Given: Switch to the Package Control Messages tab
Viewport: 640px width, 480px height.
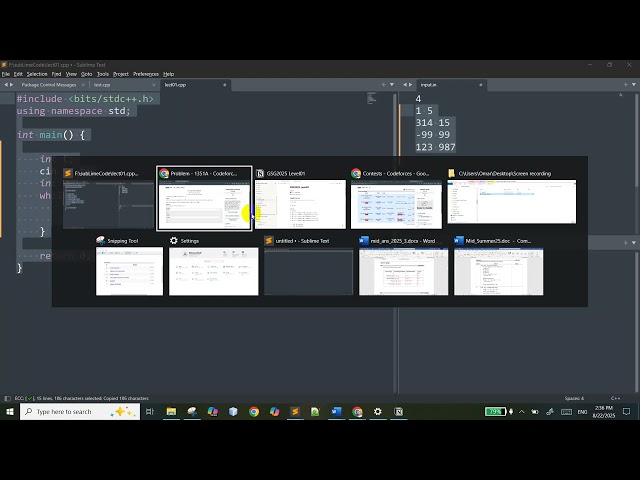Looking at the screenshot, I should point(49,85).
